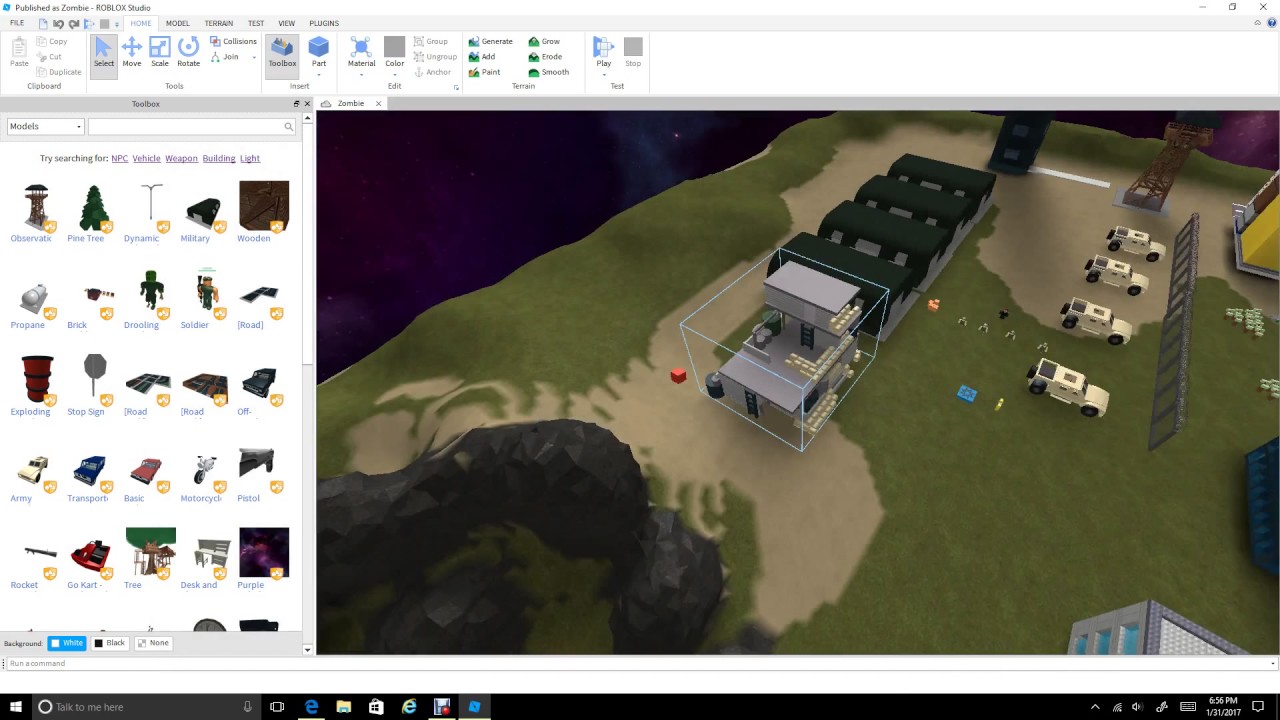Open Windows Start menu
Image resolution: width=1280 pixels, height=720 pixels.
[16, 706]
